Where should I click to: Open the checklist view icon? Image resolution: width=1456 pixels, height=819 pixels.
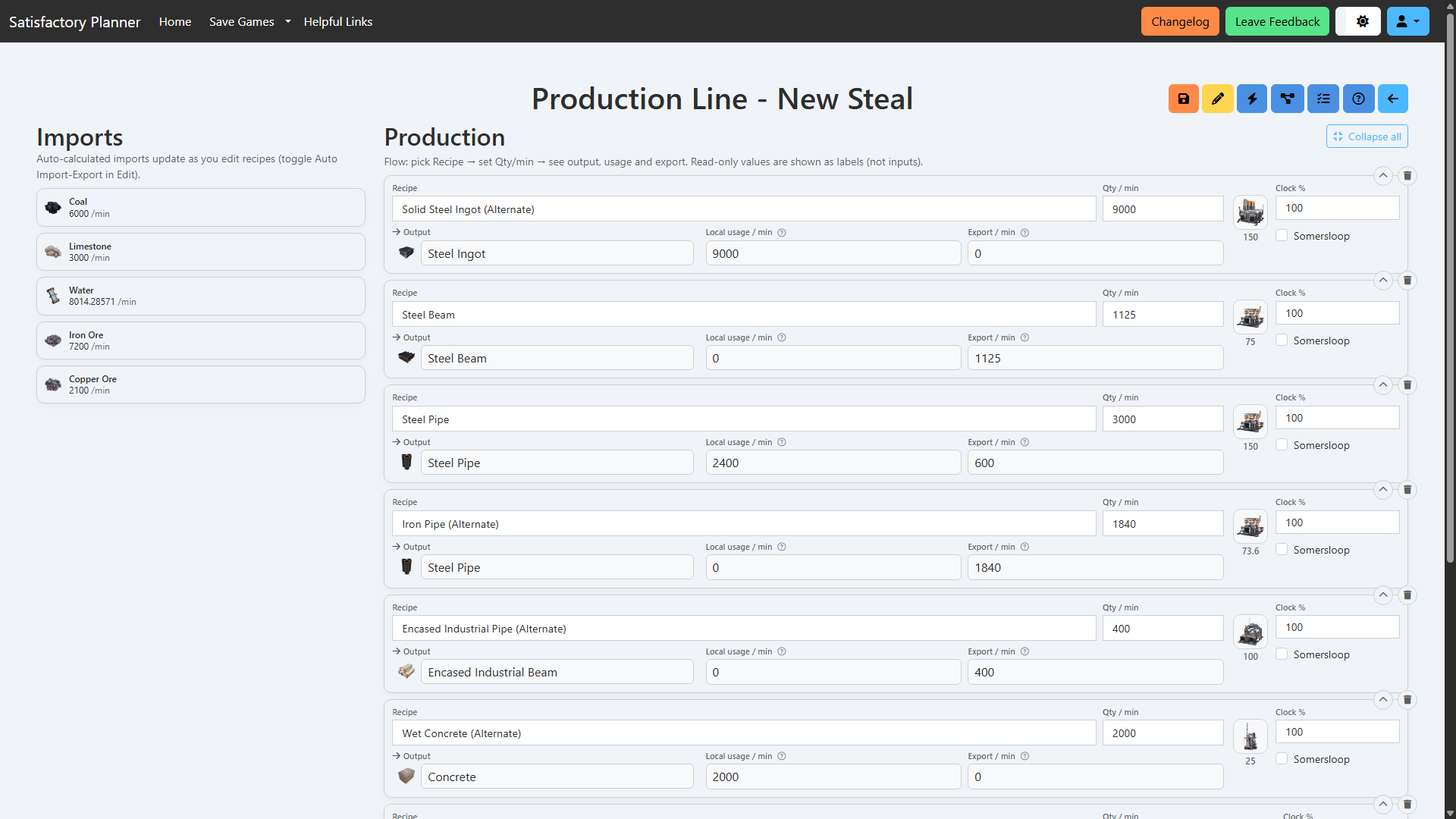[x=1323, y=99]
